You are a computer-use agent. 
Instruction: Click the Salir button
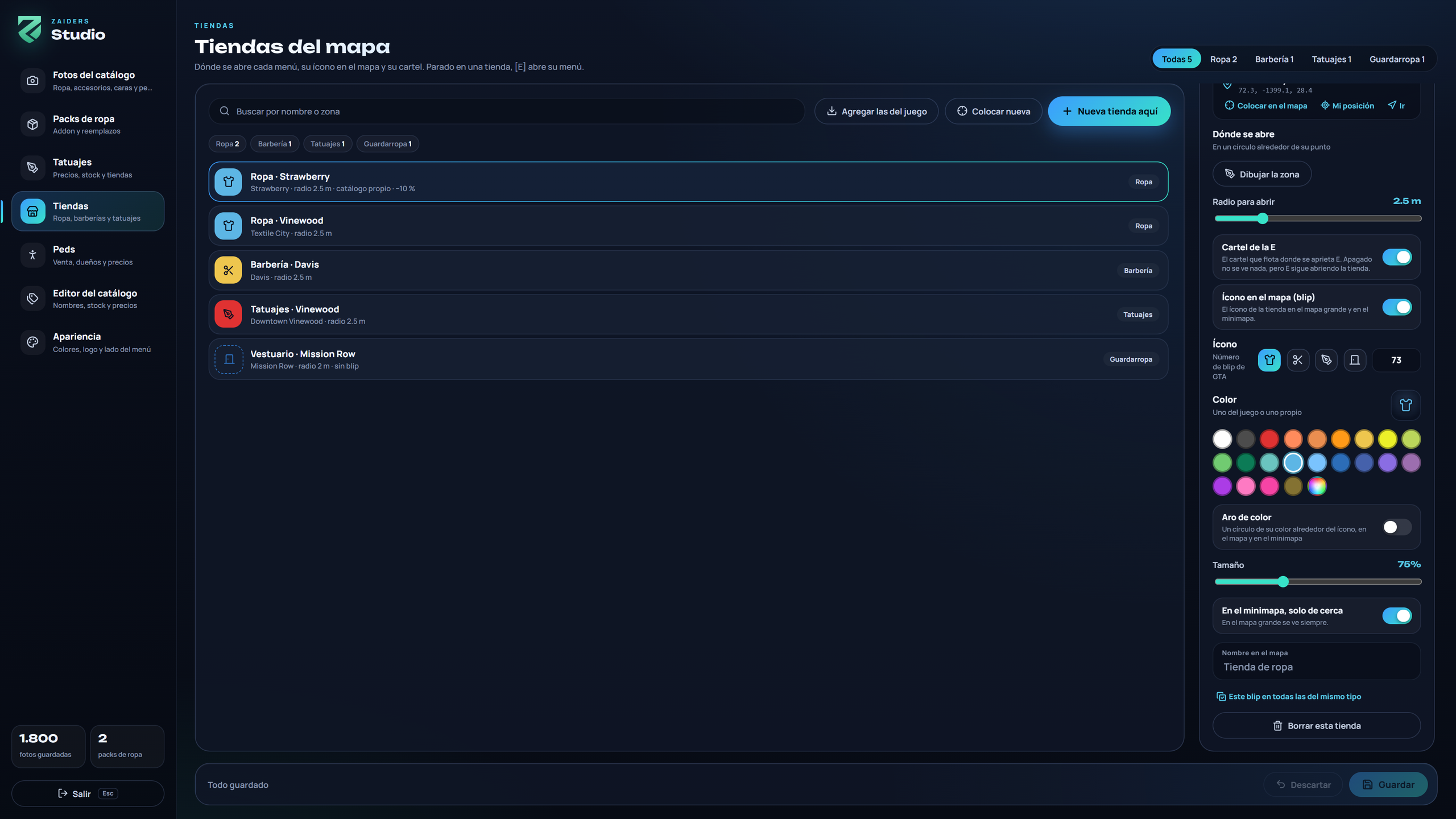click(x=88, y=793)
